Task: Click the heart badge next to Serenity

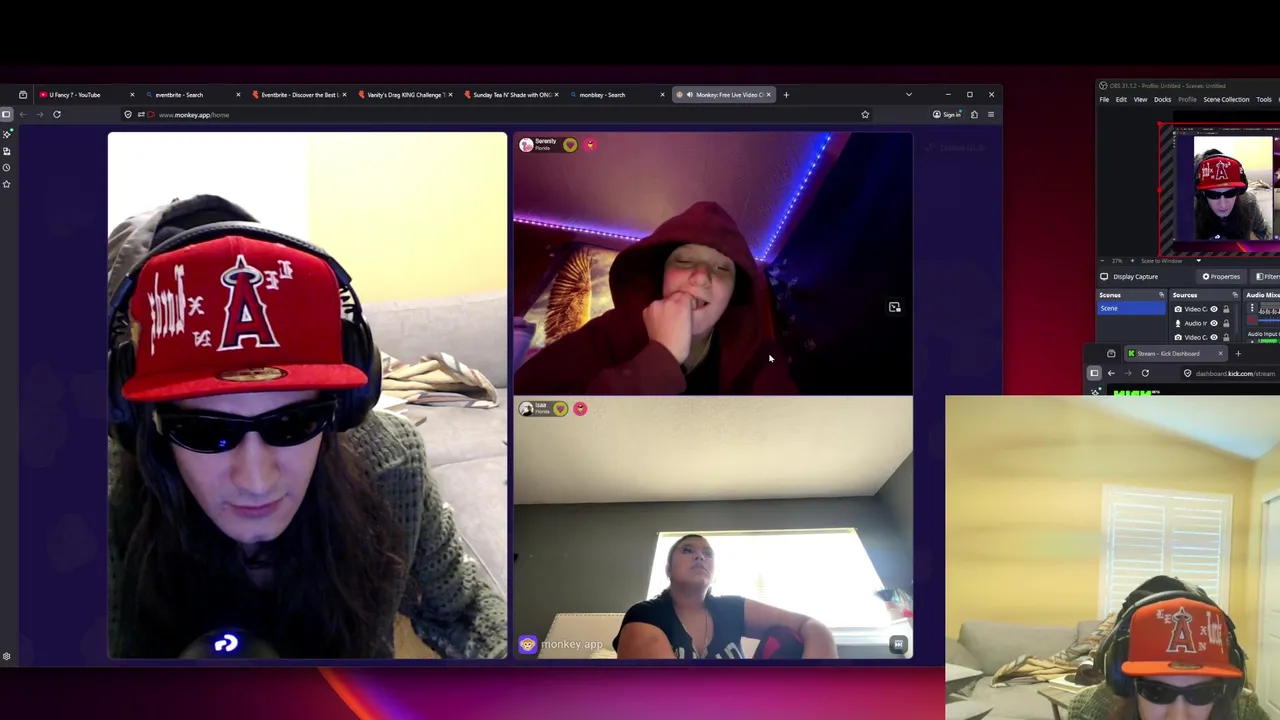Action: coord(570,145)
